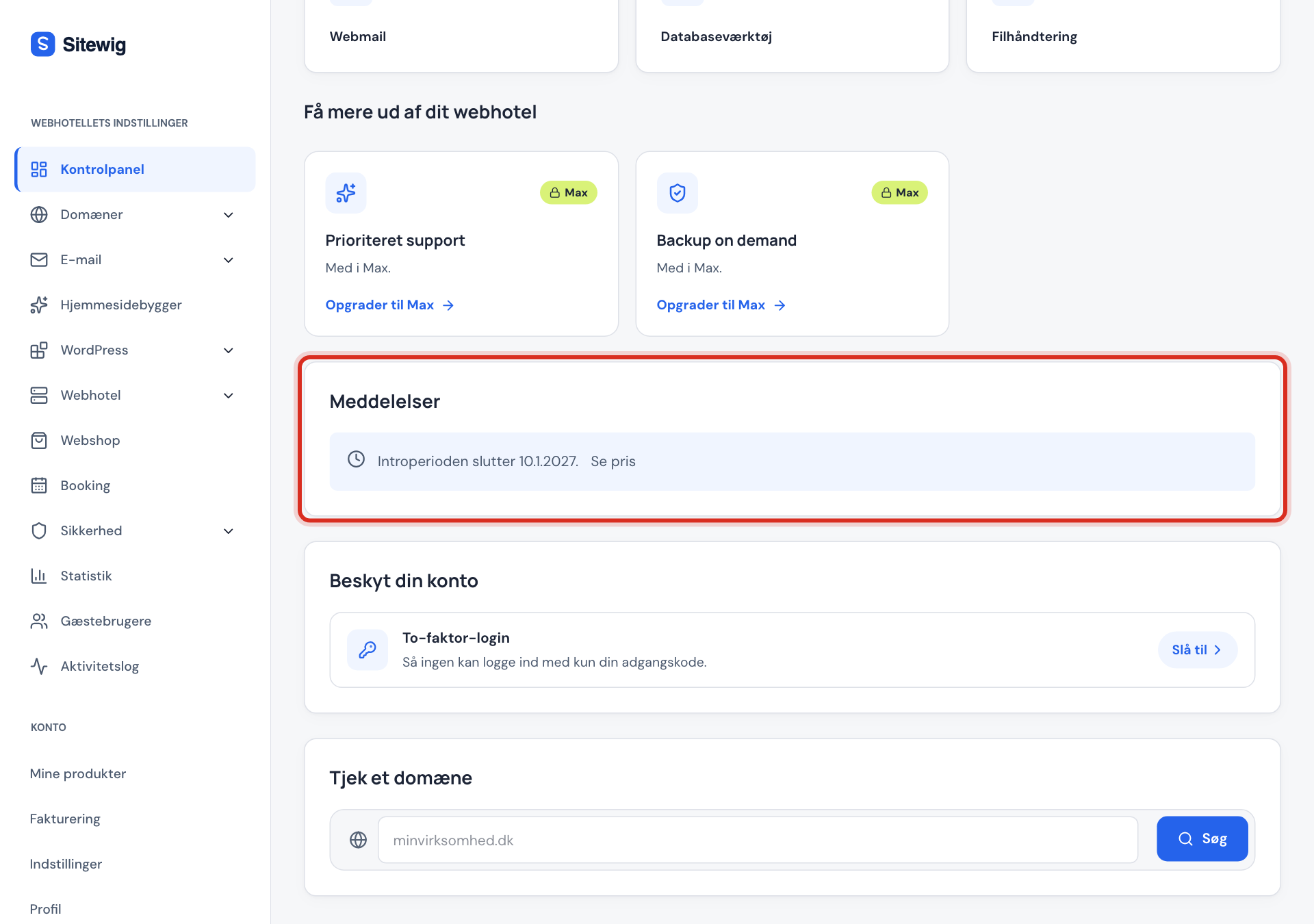Expand the Sikkerhed submenu chevron

(x=229, y=531)
